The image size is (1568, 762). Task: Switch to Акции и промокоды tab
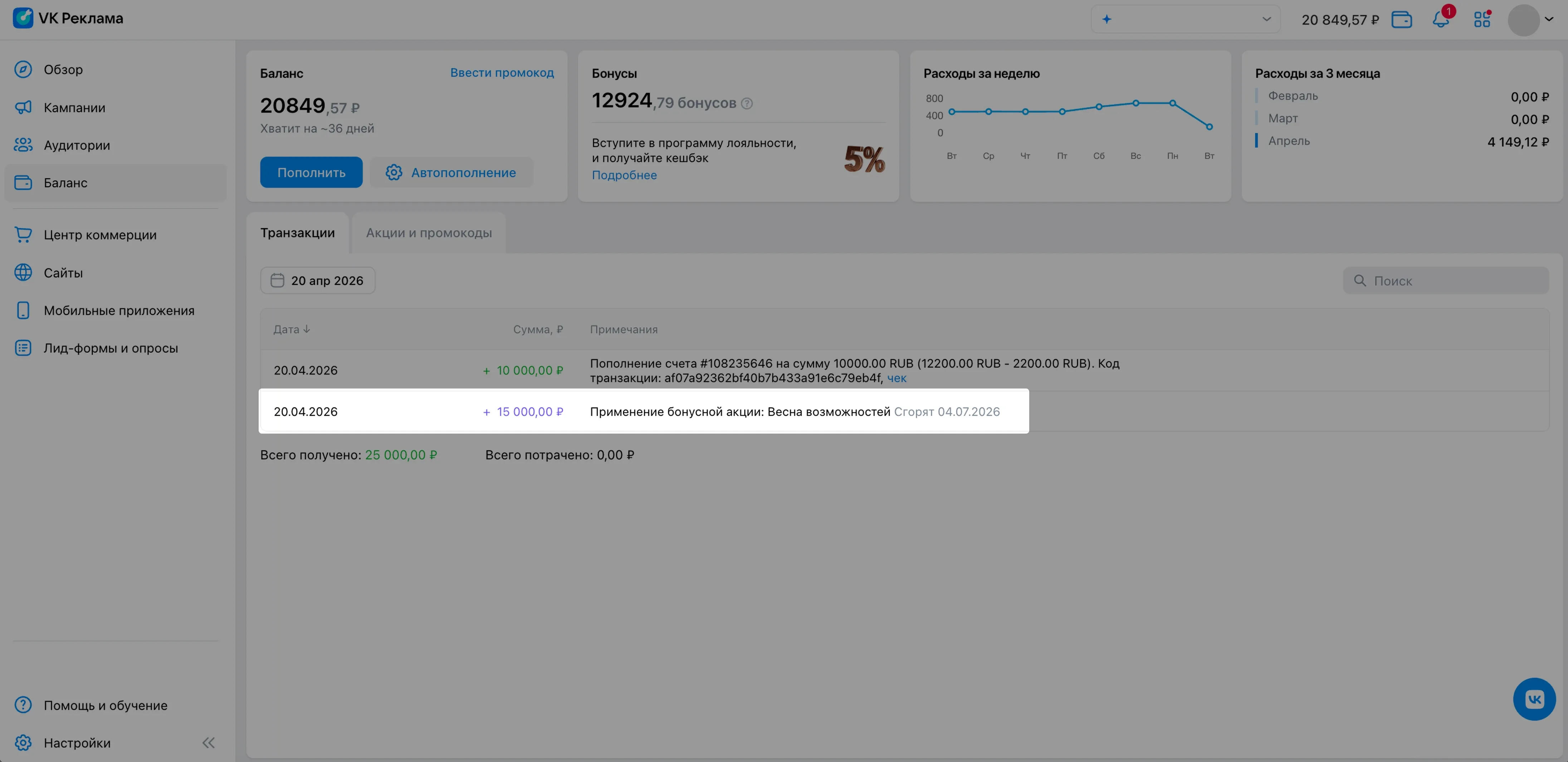[x=429, y=233]
